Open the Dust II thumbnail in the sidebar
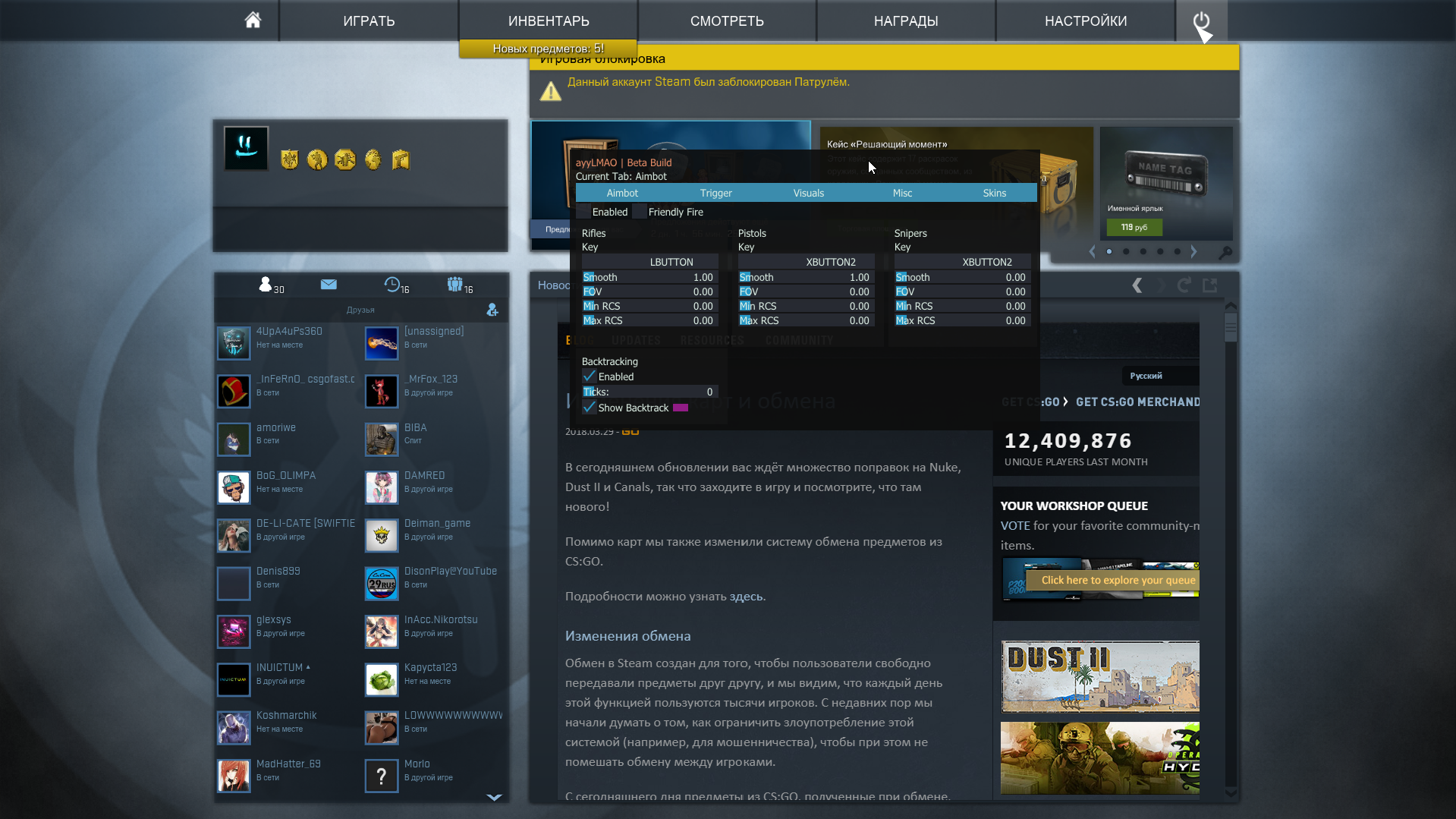This screenshot has height=819, width=1456. 1099,676
